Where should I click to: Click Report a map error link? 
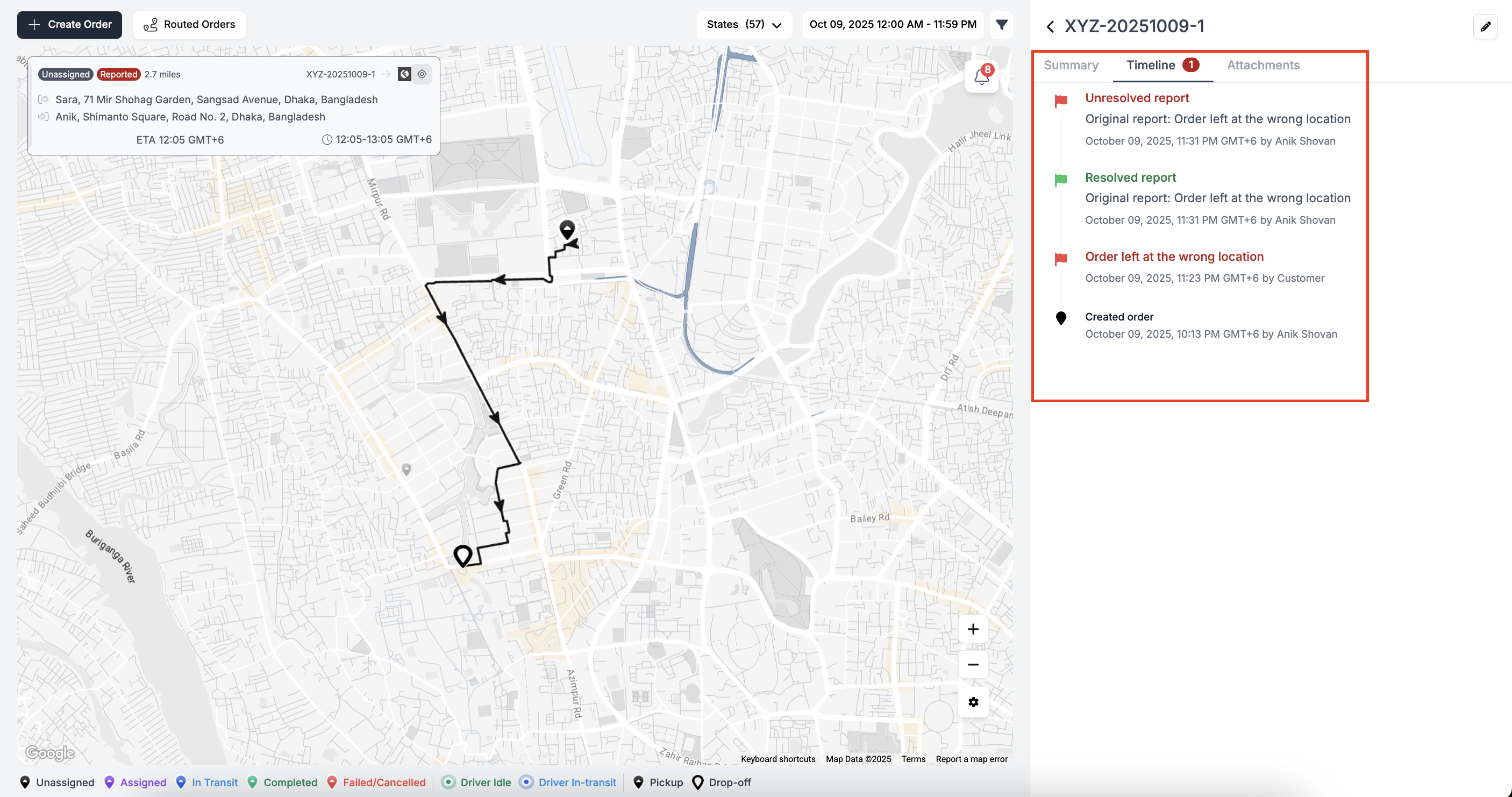pyautogui.click(x=972, y=759)
